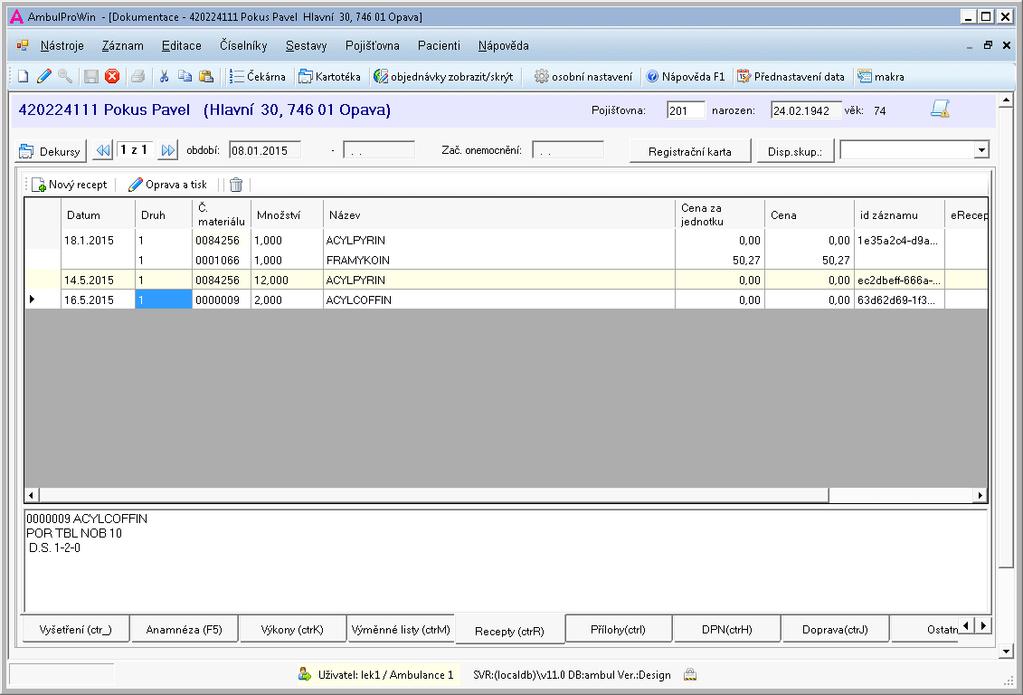Image resolution: width=1023 pixels, height=695 pixels.
Task: Click the Zač. onemocnění date field
Action: point(568,151)
